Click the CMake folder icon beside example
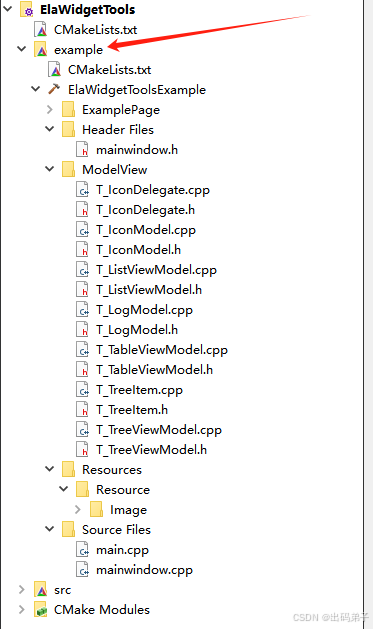373x629 pixels. click(x=41, y=50)
